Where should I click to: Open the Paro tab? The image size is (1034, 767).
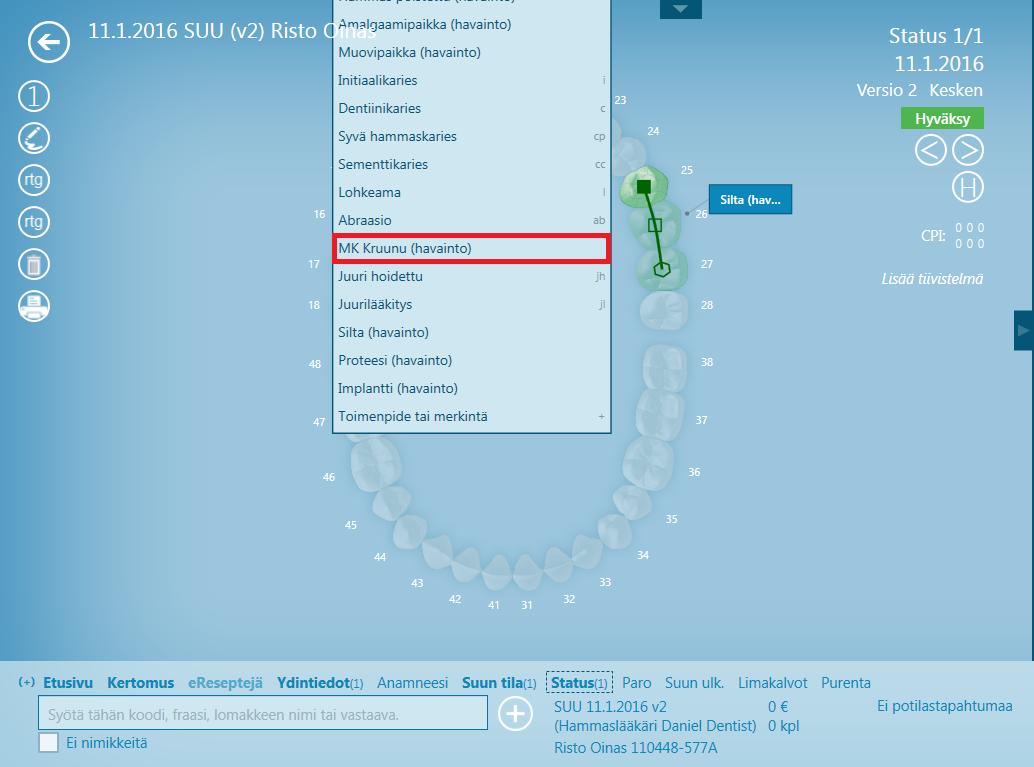click(x=636, y=683)
